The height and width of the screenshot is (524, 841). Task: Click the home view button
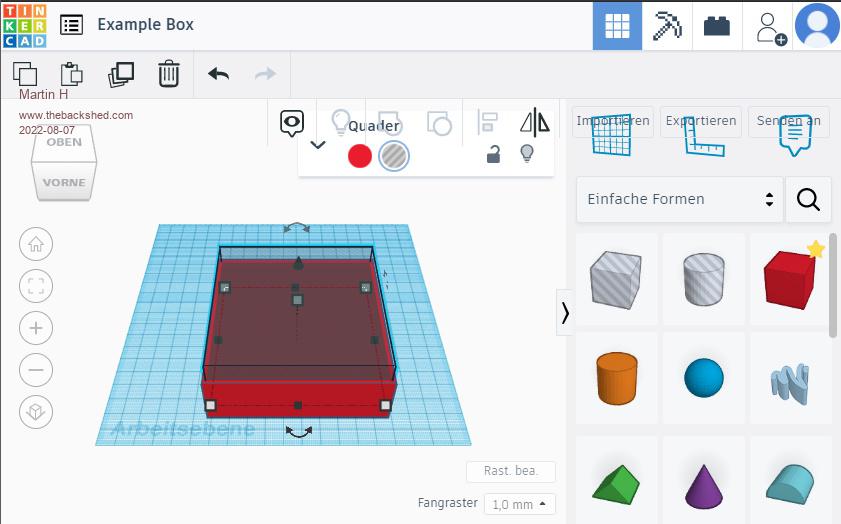(x=36, y=243)
